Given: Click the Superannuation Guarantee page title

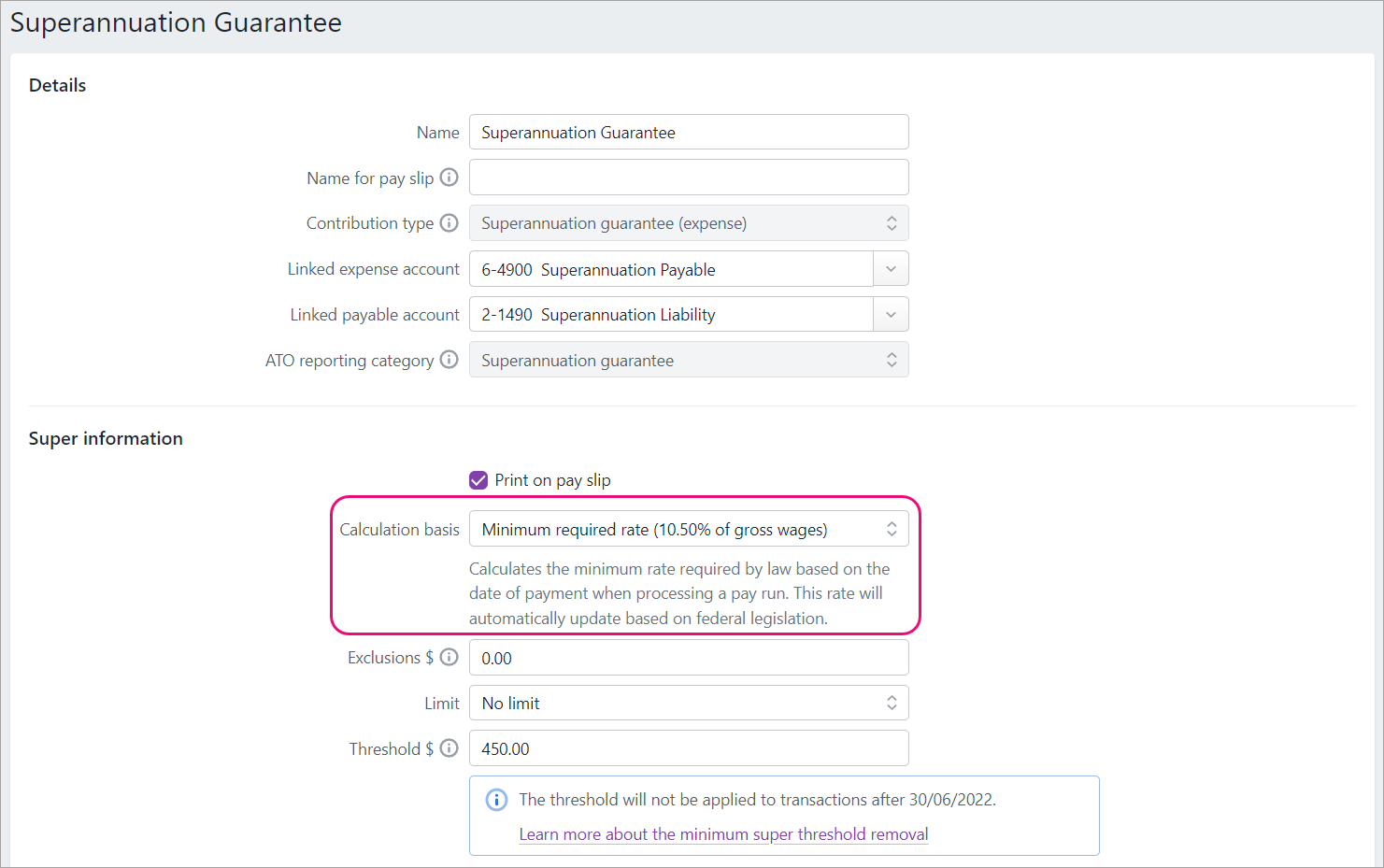Looking at the screenshot, I should point(177,22).
